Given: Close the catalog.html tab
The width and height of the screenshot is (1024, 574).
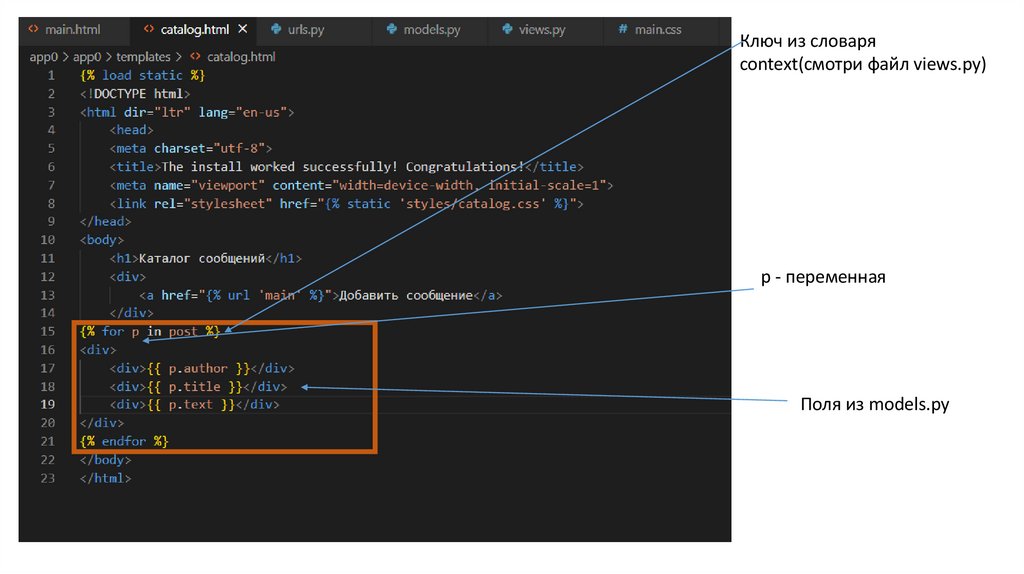Looking at the screenshot, I should [x=243, y=29].
